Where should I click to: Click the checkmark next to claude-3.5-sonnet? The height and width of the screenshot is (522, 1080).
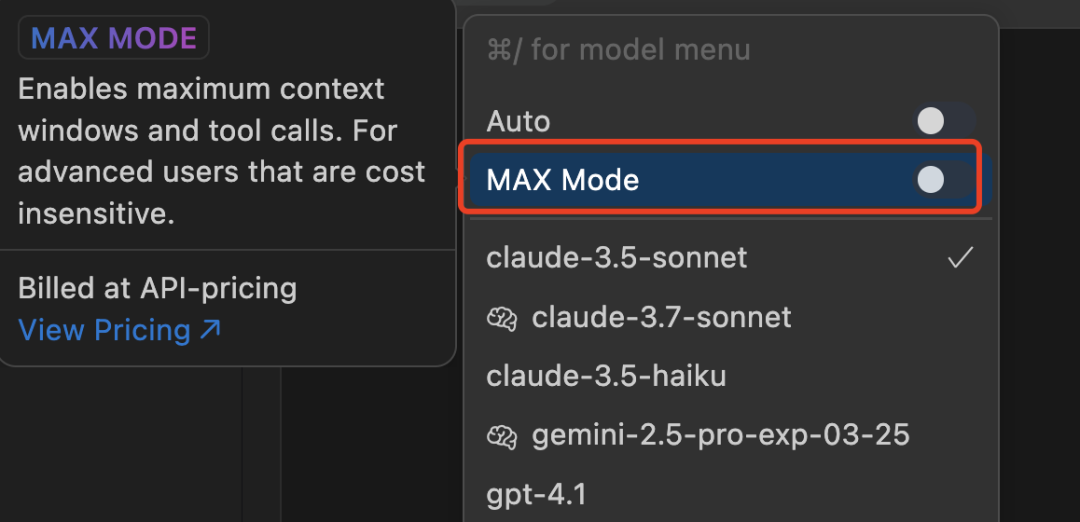(x=960, y=258)
